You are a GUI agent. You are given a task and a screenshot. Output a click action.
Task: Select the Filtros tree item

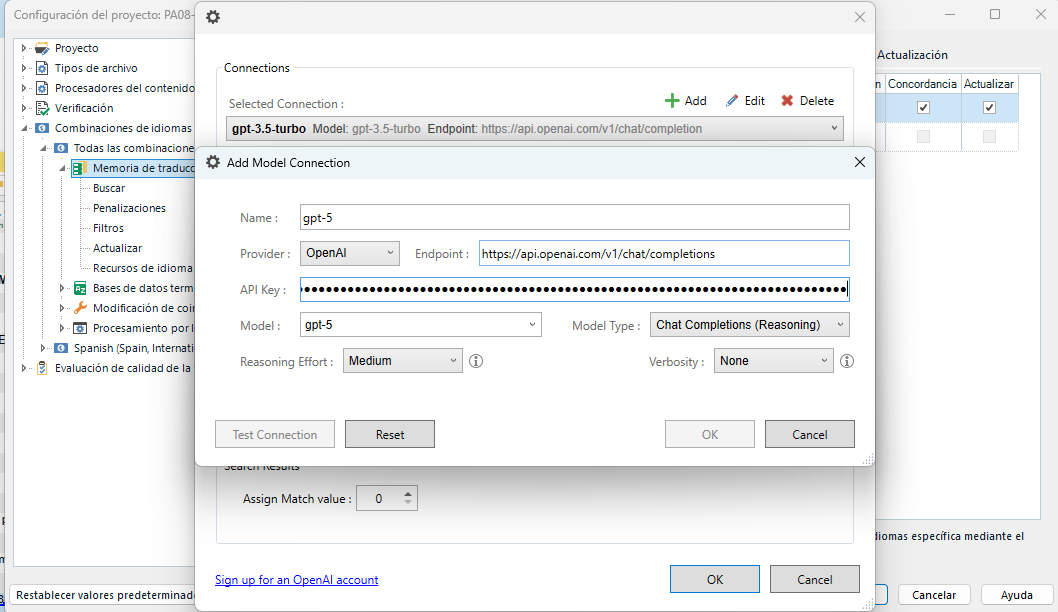[108, 228]
